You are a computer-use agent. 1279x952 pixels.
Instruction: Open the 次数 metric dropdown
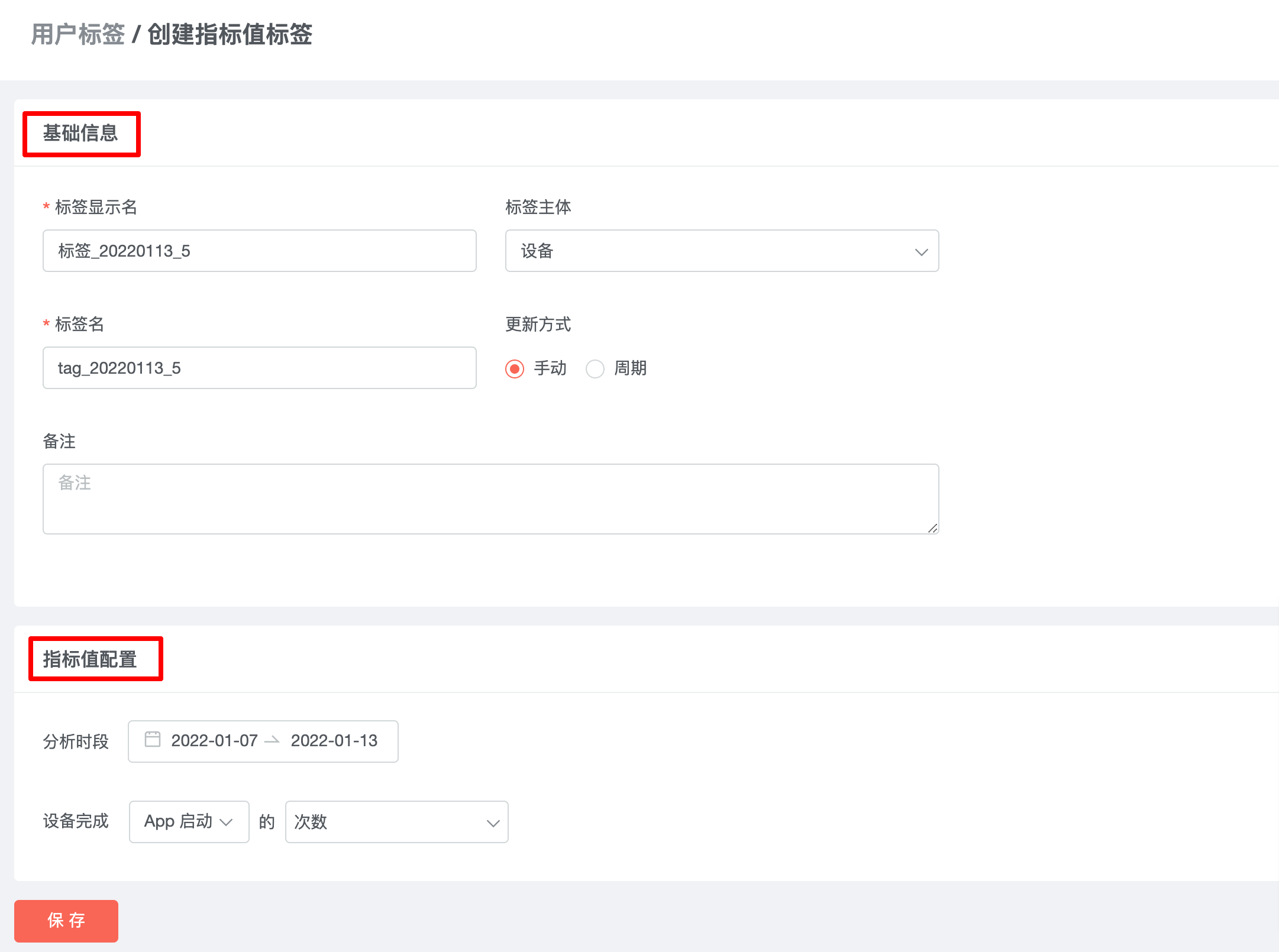coord(397,822)
